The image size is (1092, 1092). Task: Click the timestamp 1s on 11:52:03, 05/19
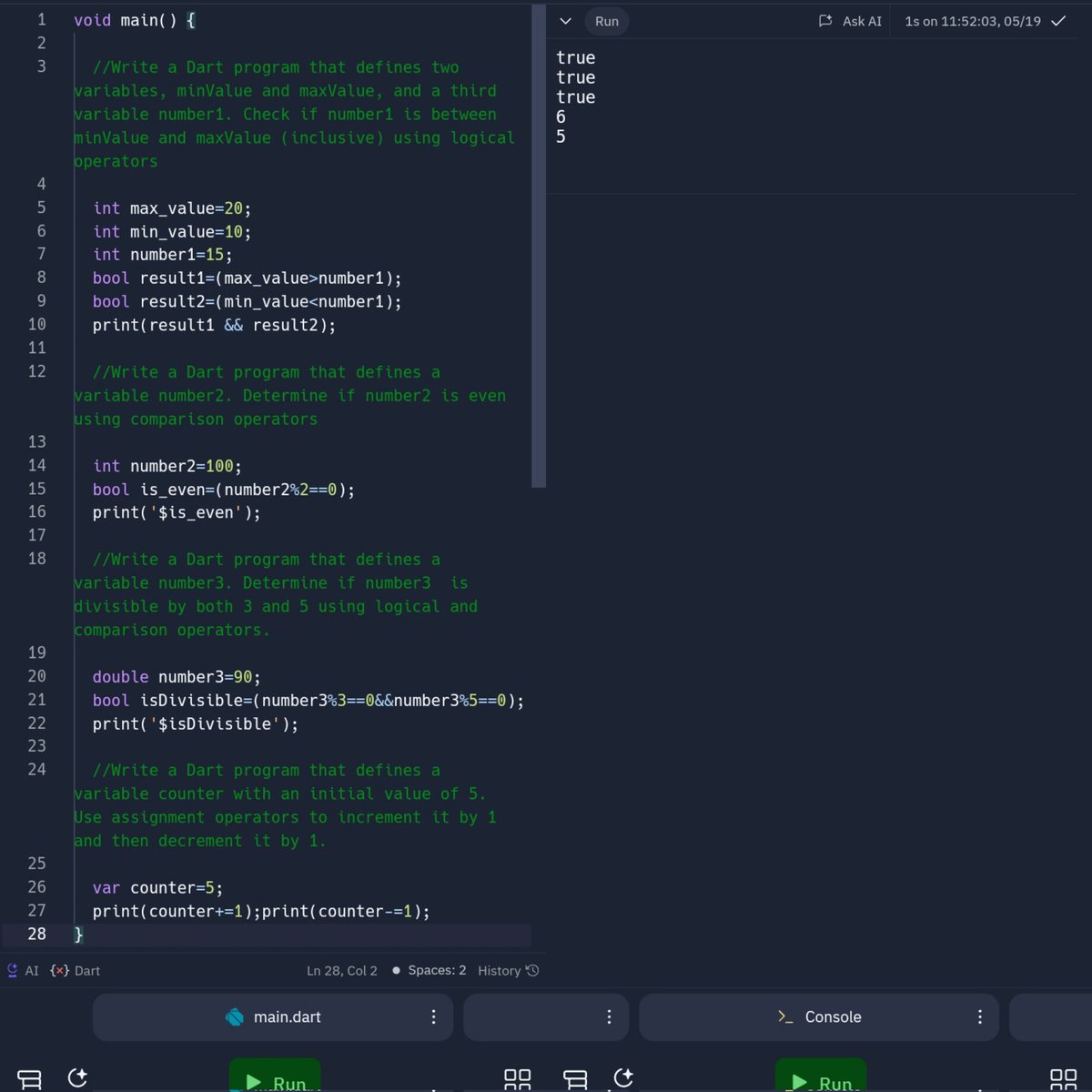click(973, 21)
